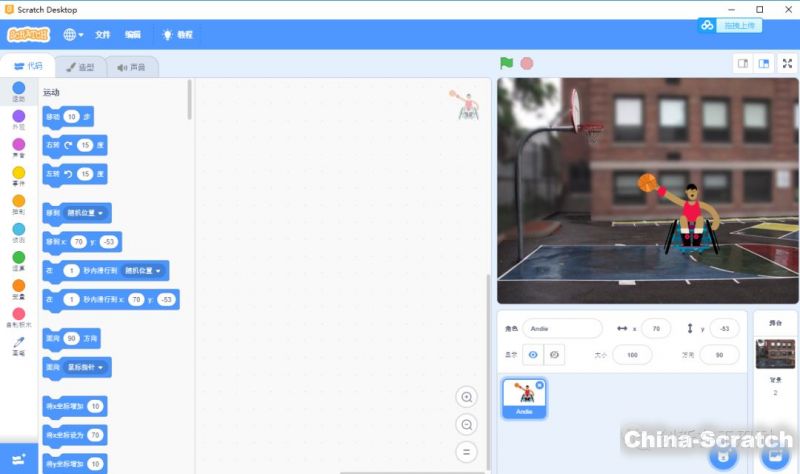Open the 教程 (Tutorials) button
The height and width of the screenshot is (474, 800).
coord(177,34)
